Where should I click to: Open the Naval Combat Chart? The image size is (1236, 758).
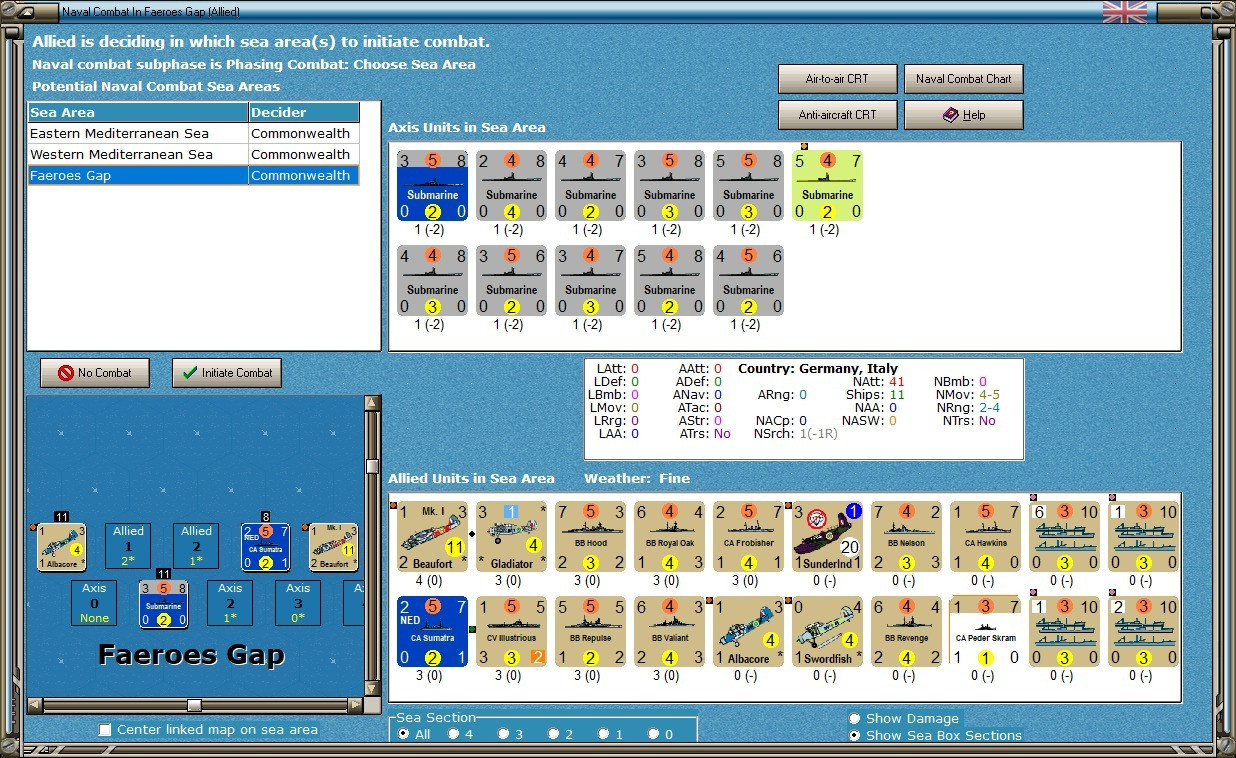pos(964,79)
